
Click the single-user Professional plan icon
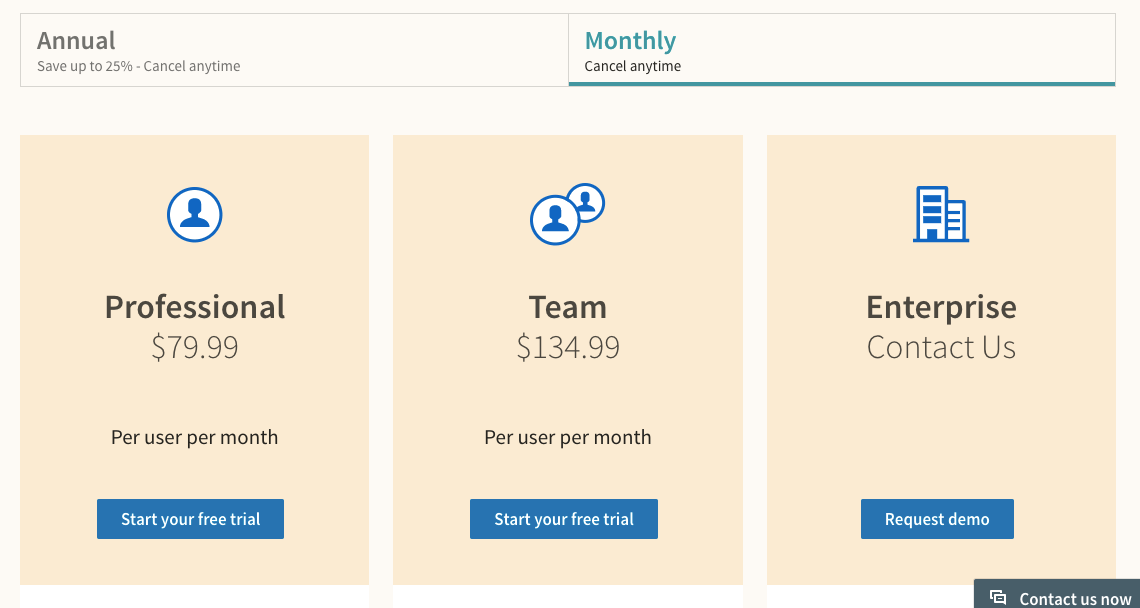point(194,214)
